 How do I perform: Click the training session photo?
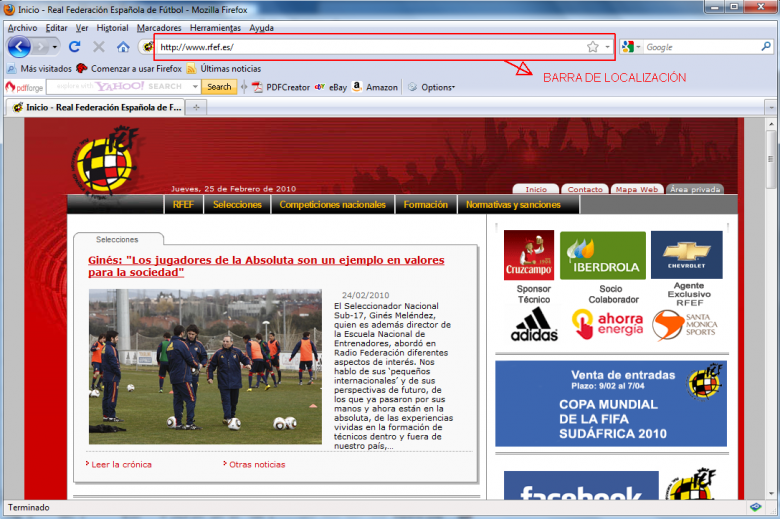tap(205, 367)
